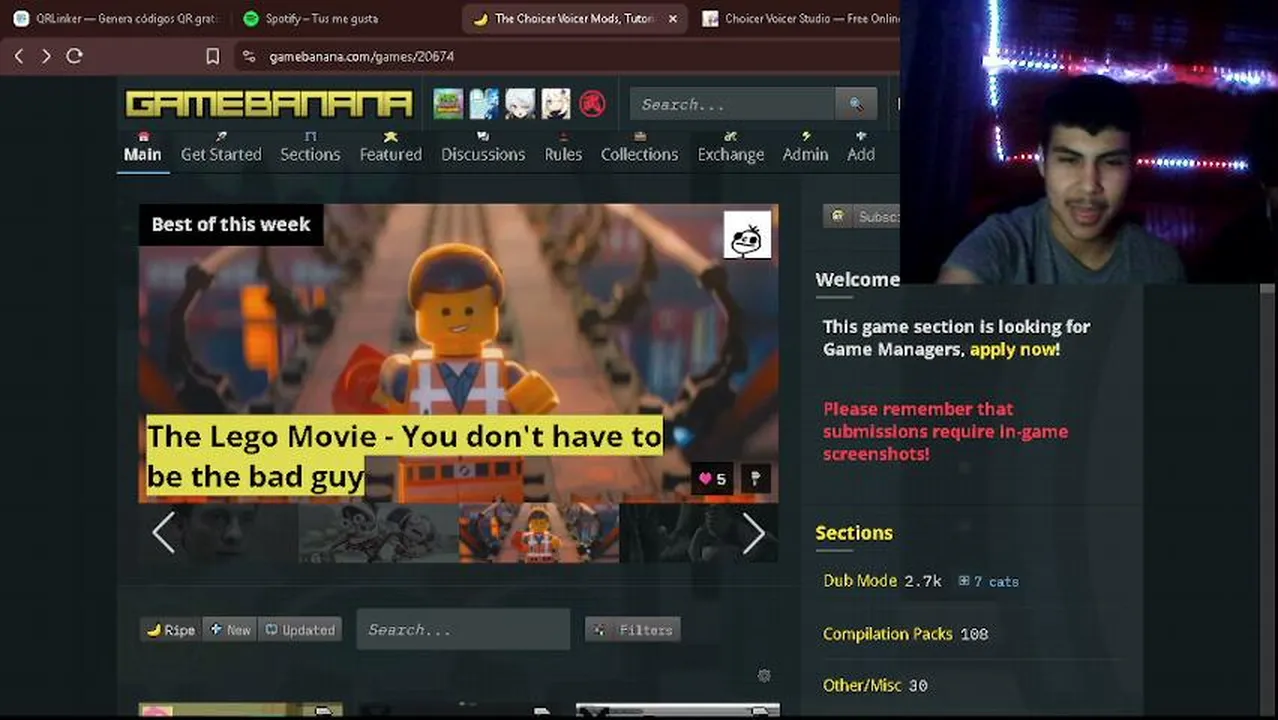This screenshot has width=1278, height=720.
Task: Click the apply now link
Action: 1014,349
